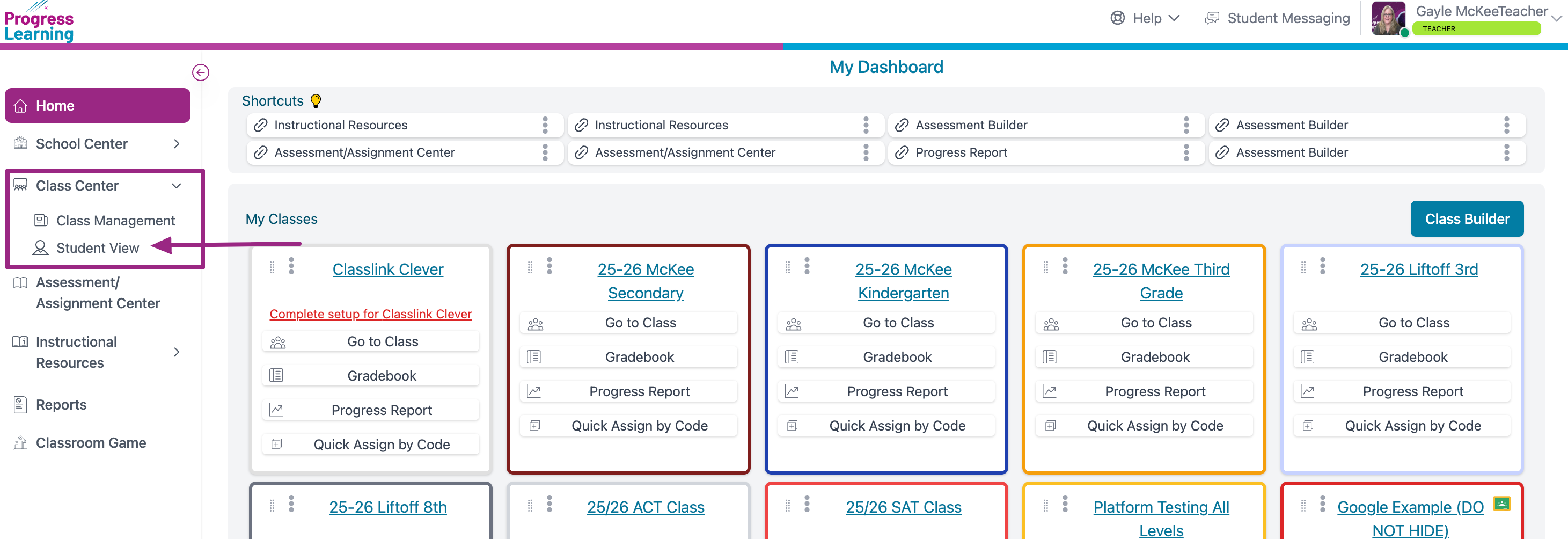This screenshot has height=539, width=1568.
Task: Open Student View
Action: pyautogui.click(x=86, y=248)
